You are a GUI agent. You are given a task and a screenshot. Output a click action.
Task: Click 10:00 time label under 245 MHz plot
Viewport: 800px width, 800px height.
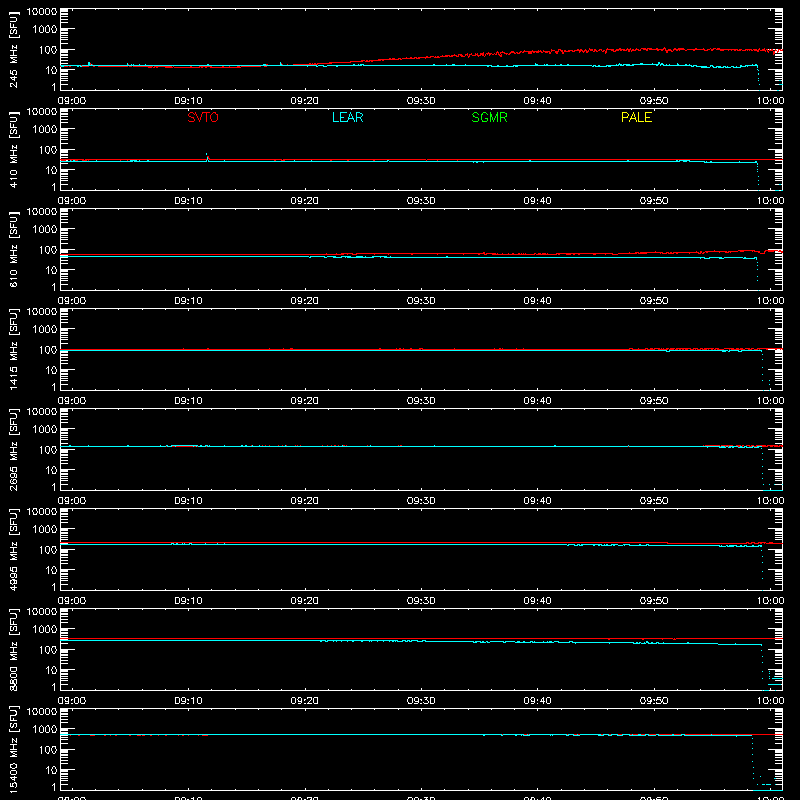coord(770,101)
